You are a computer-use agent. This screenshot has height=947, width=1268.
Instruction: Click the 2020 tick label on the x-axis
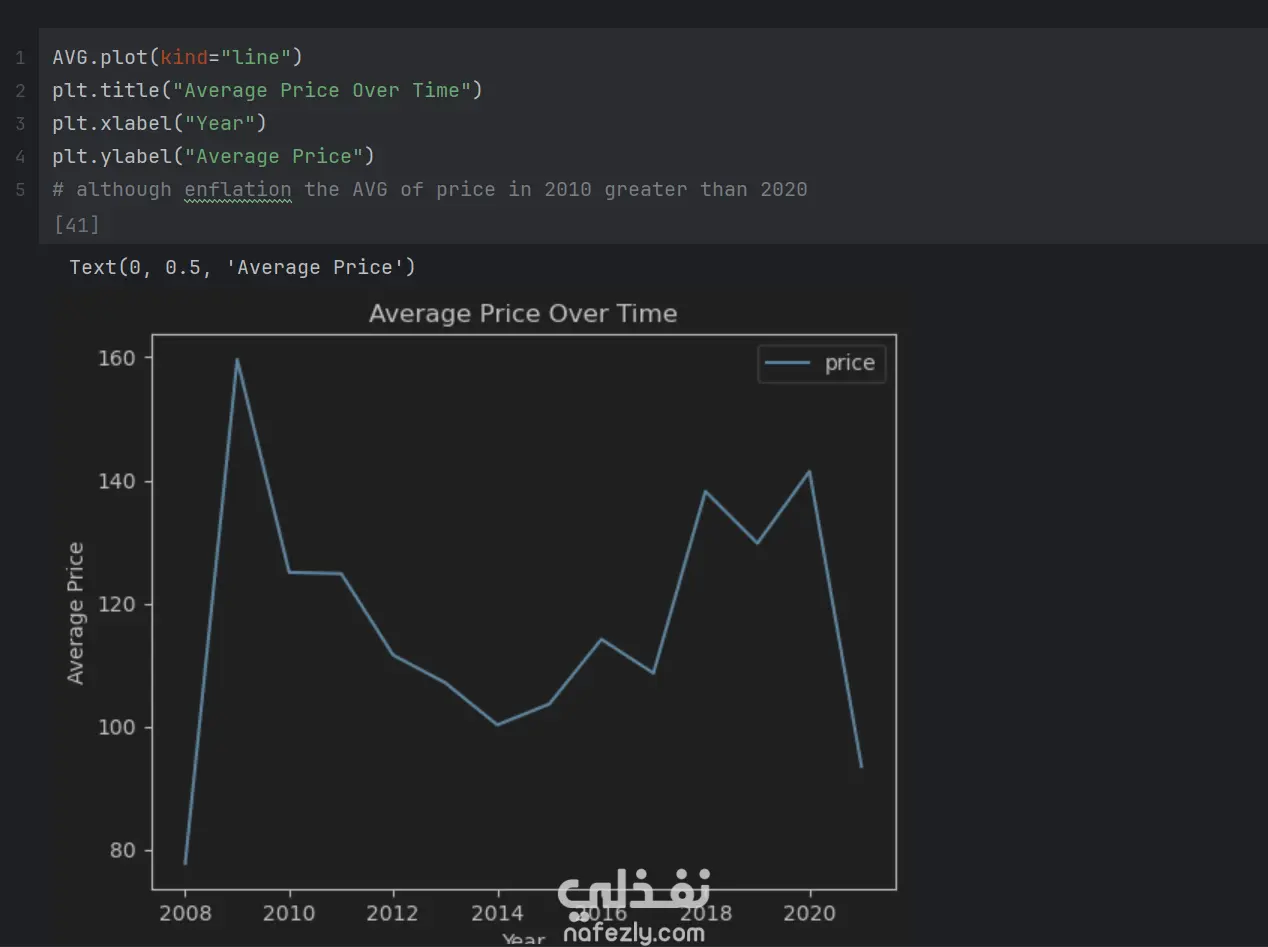click(809, 913)
